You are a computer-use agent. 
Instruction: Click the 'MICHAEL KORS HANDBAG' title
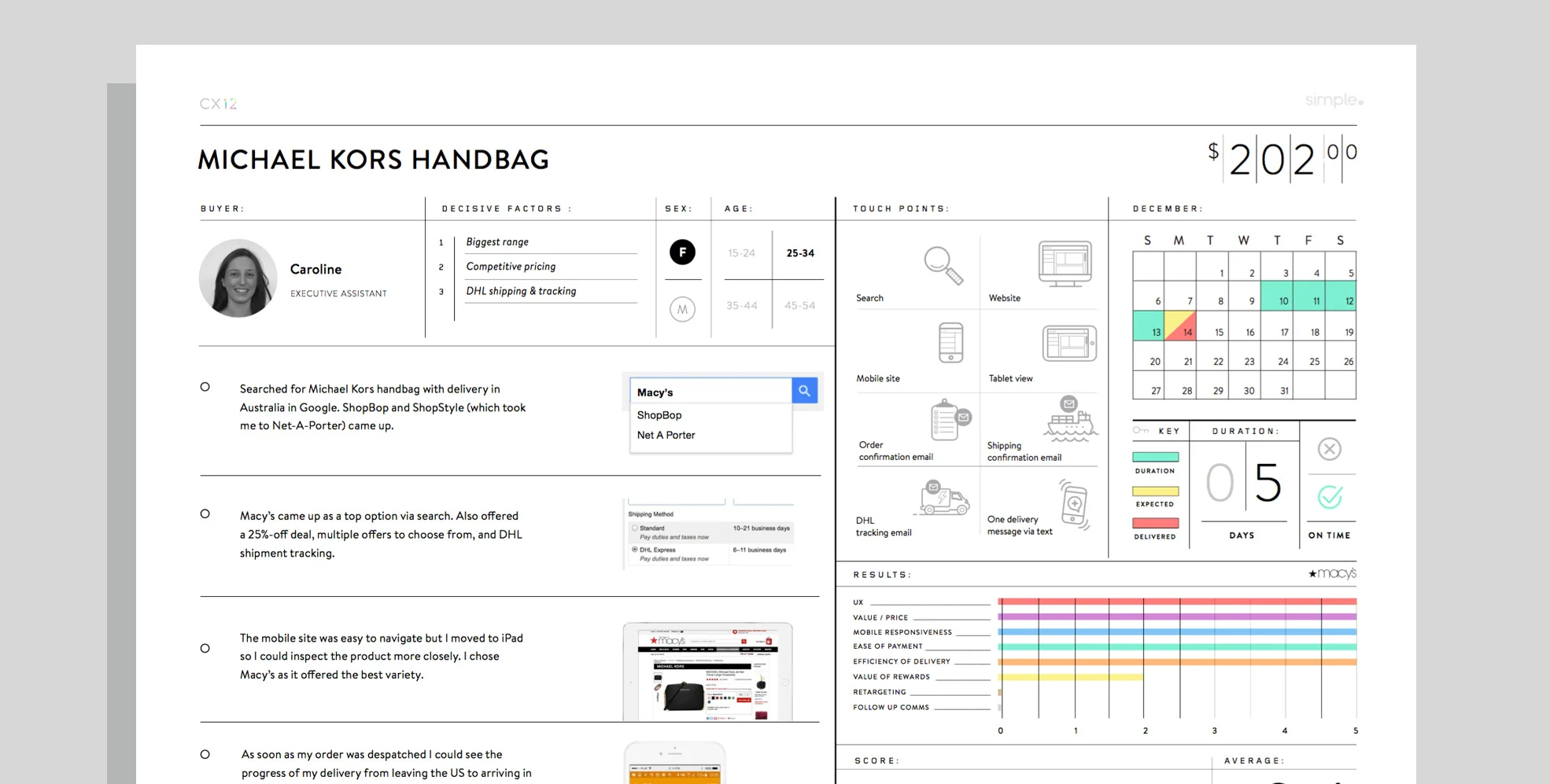(x=374, y=160)
